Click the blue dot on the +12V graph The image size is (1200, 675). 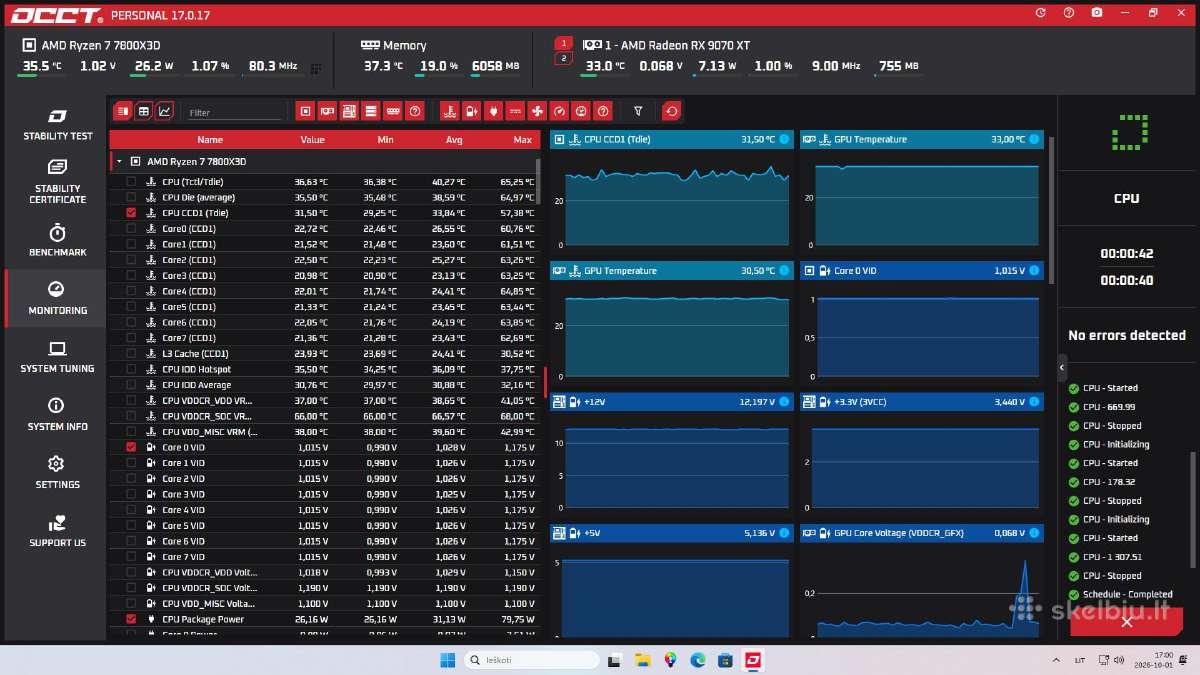pyautogui.click(x=784, y=402)
